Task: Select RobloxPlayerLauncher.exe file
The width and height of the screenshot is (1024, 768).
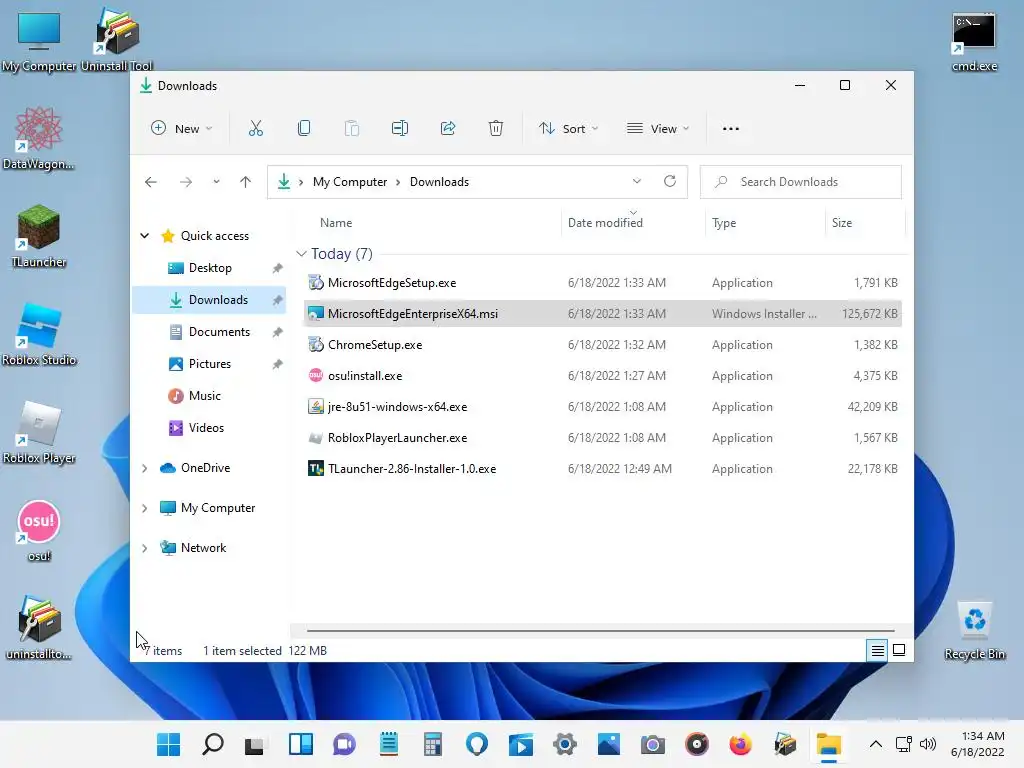Action: (x=603, y=438)
